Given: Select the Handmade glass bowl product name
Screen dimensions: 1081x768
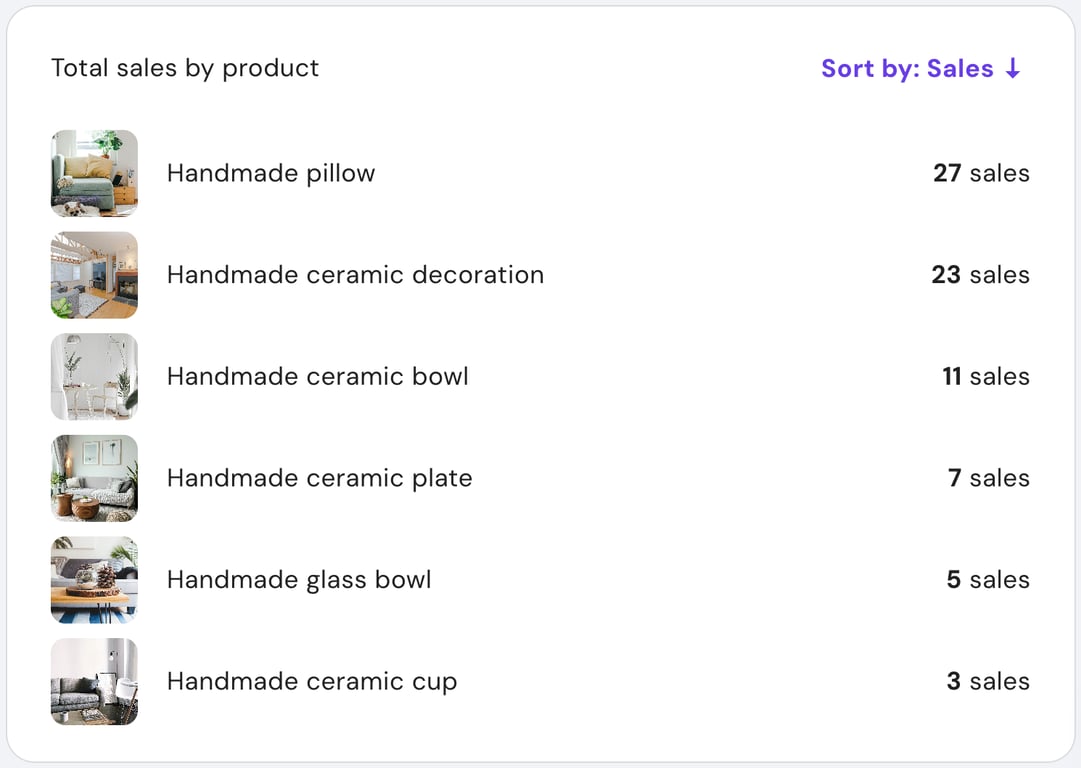Looking at the screenshot, I should pyautogui.click(x=300, y=579).
